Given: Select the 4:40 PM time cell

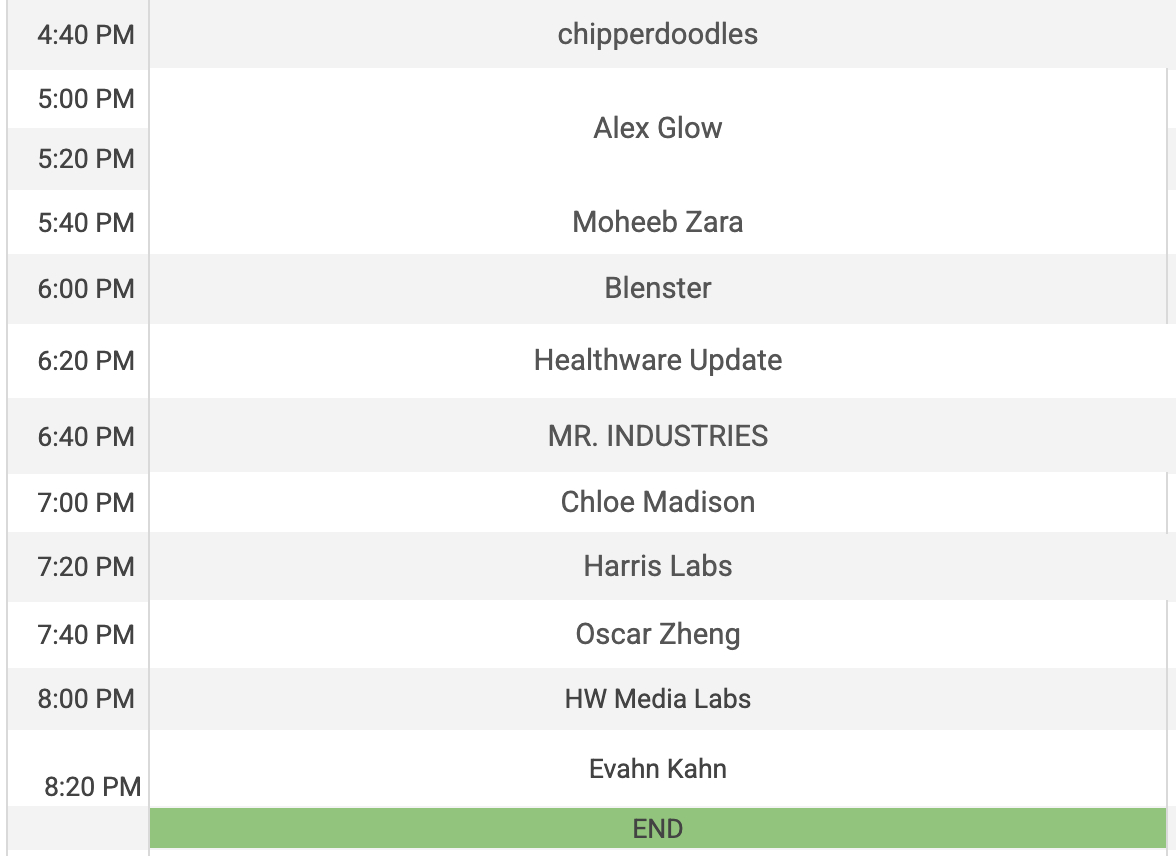Looking at the screenshot, I should (86, 35).
